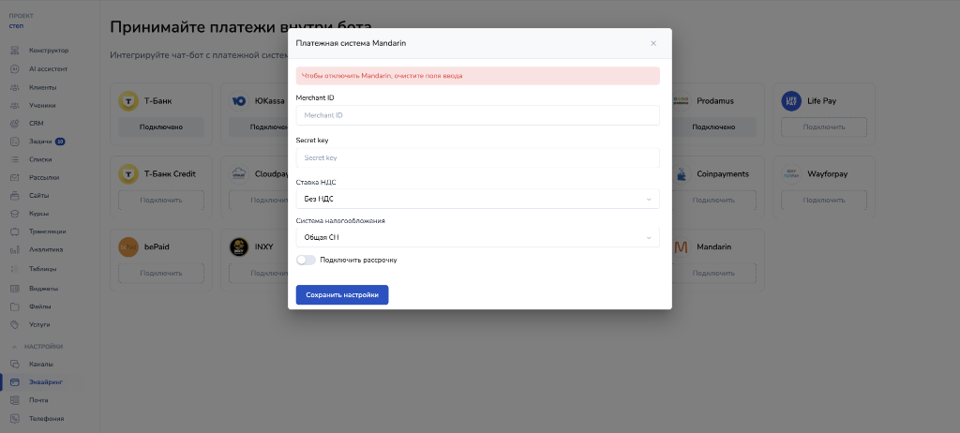Select the Рассылки envelope icon

pos(15,178)
